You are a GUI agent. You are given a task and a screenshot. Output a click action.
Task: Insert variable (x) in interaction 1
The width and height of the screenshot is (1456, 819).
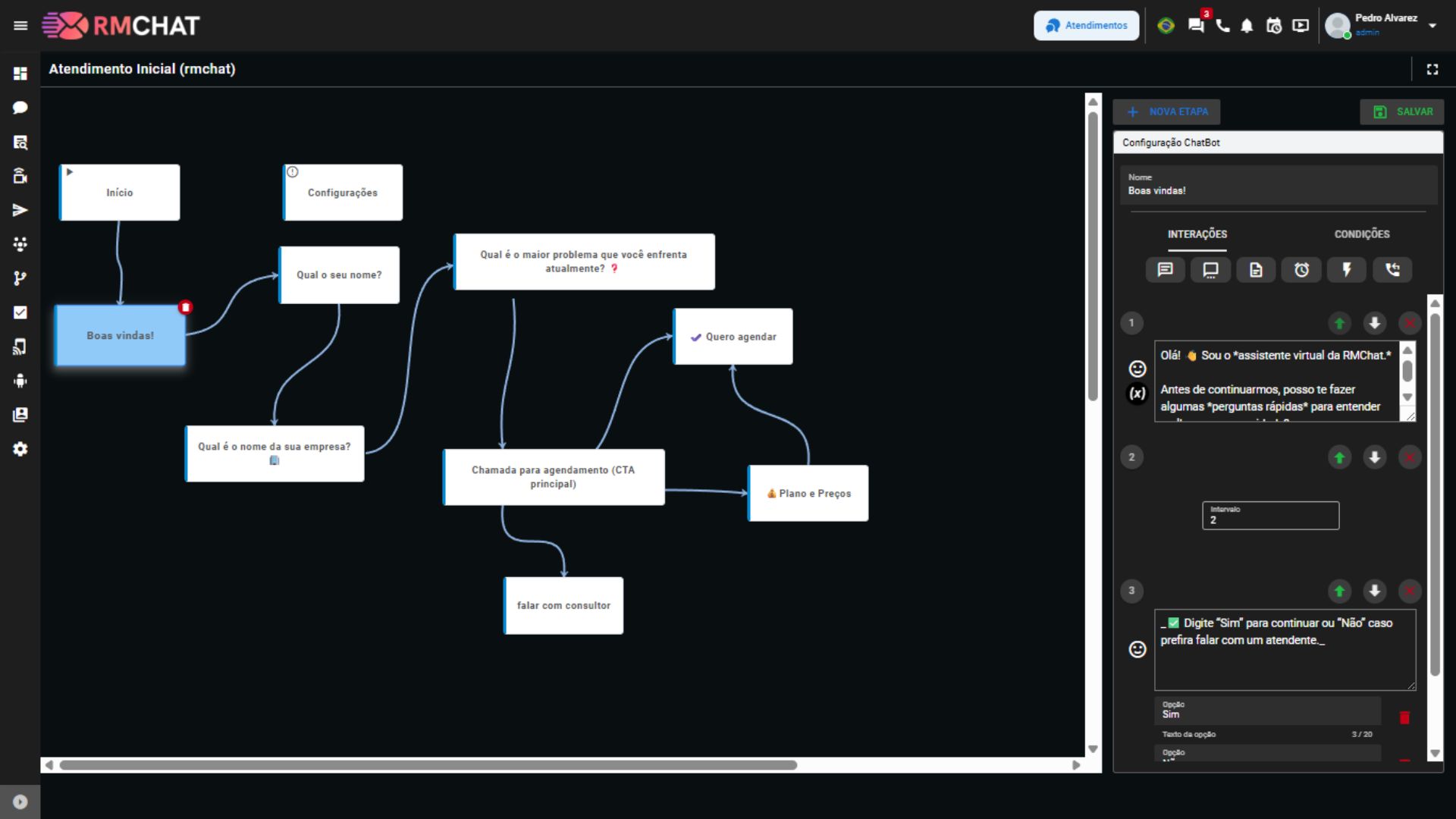click(1137, 394)
